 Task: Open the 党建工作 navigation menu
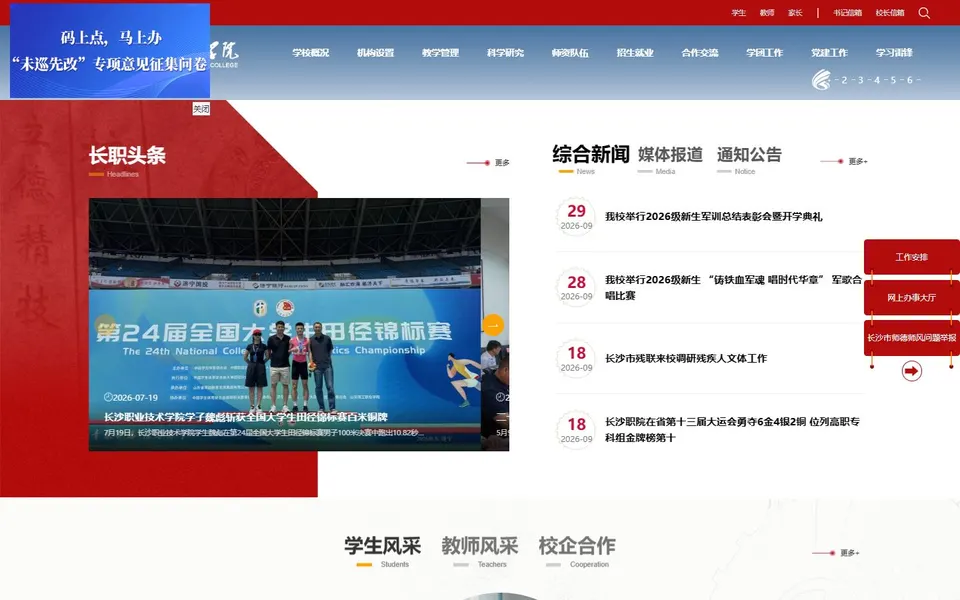pos(829,53)
